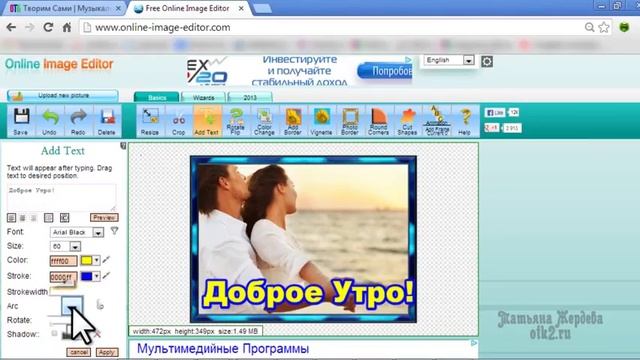Click the Preview button

tap(104, 218)
